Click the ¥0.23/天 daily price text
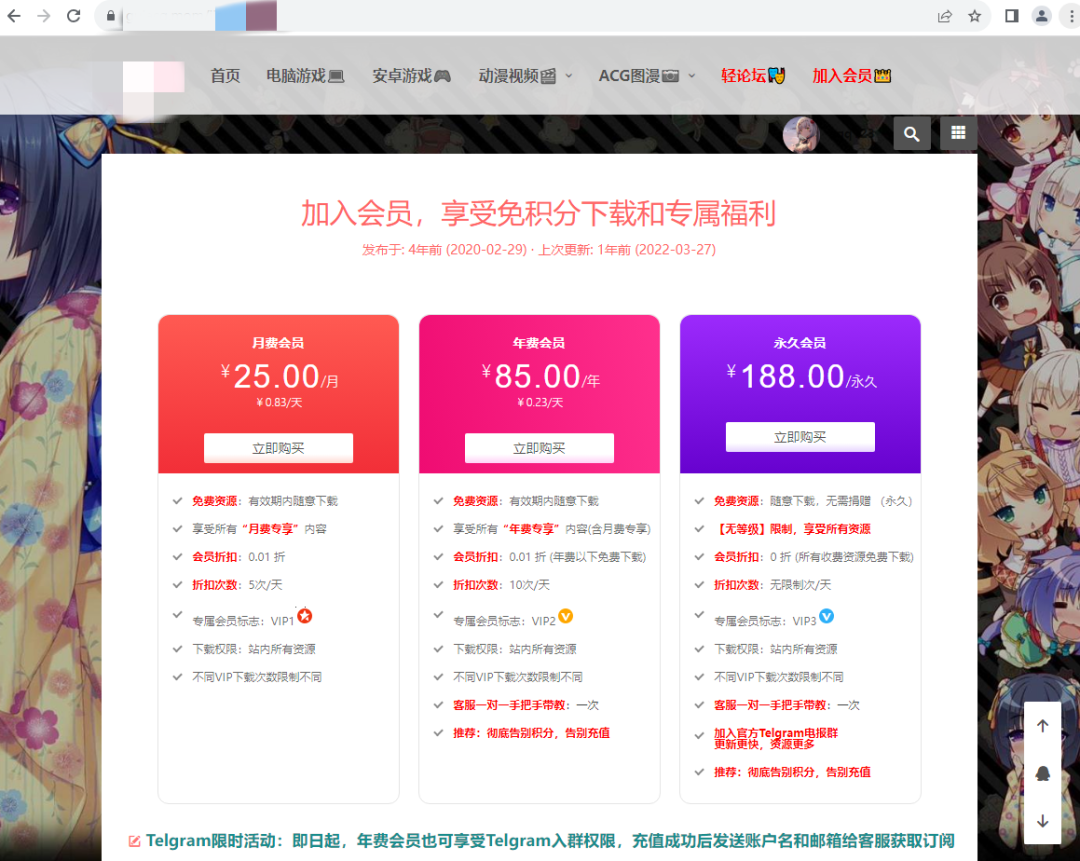Viewport: 1080px width, 861px height. [540, 402]
